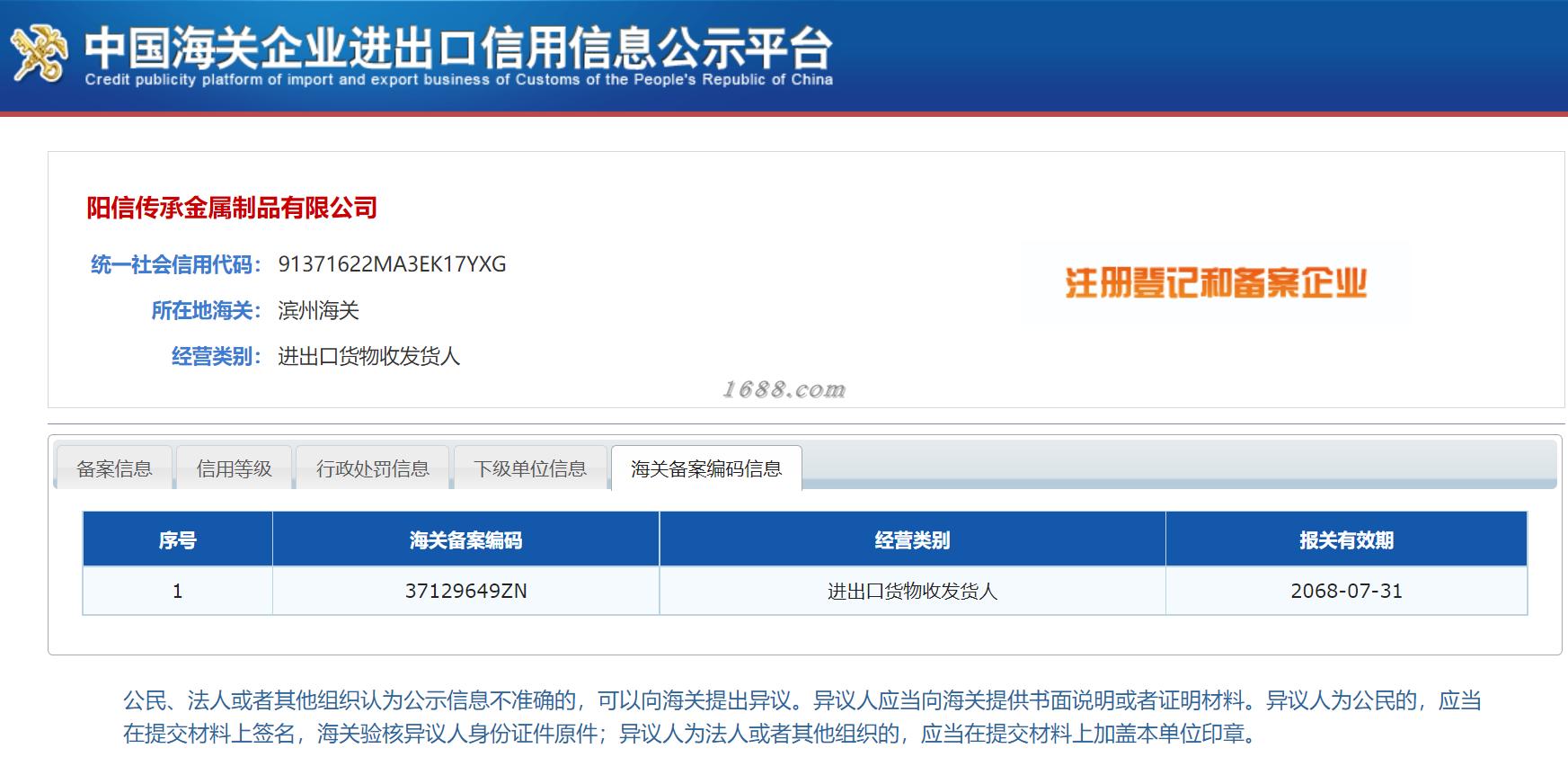
Task: Click the 滨州海关 customs value
Action: tap(318, 310)
